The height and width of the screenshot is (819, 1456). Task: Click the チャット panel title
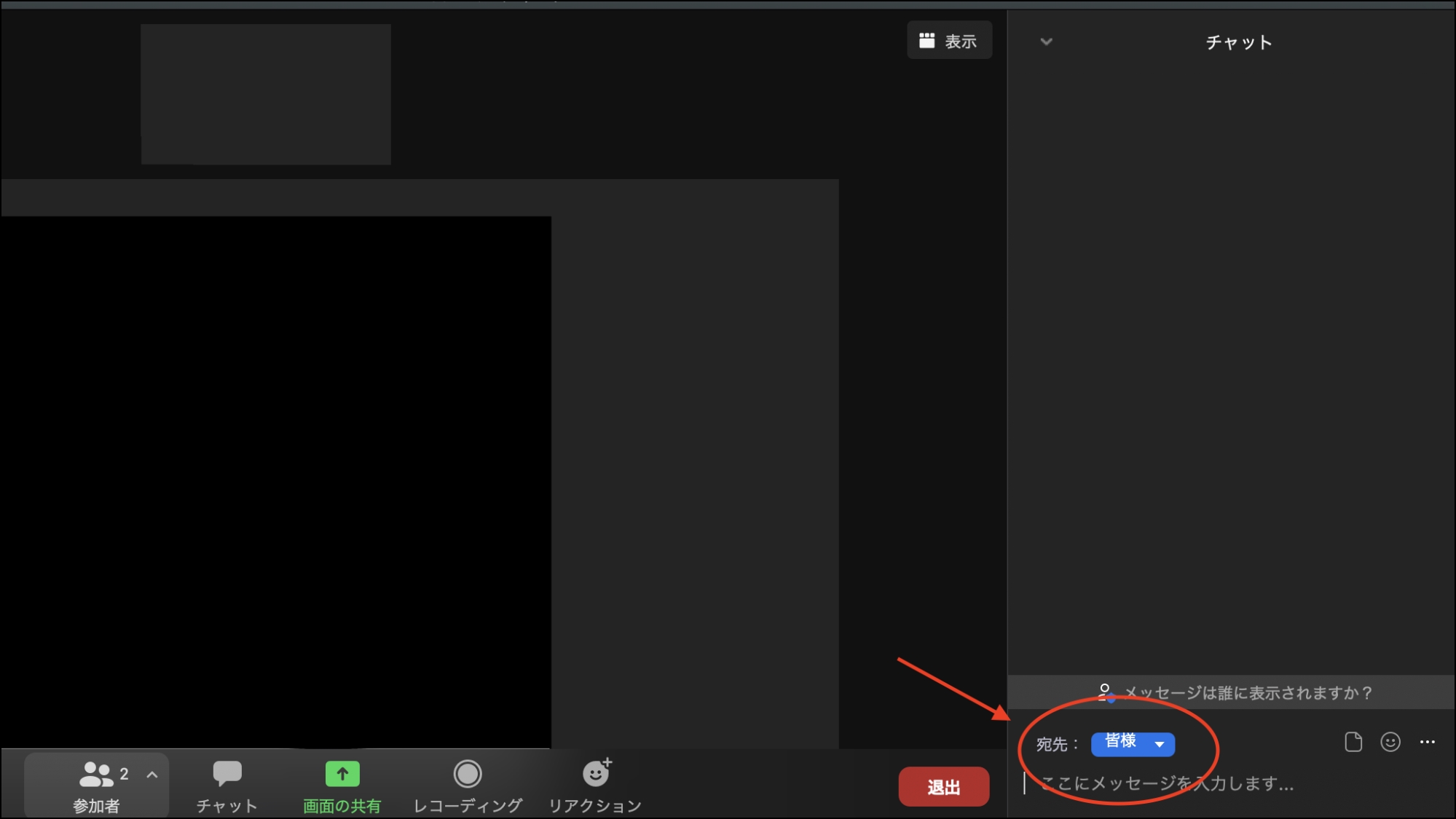point(1237,41)
